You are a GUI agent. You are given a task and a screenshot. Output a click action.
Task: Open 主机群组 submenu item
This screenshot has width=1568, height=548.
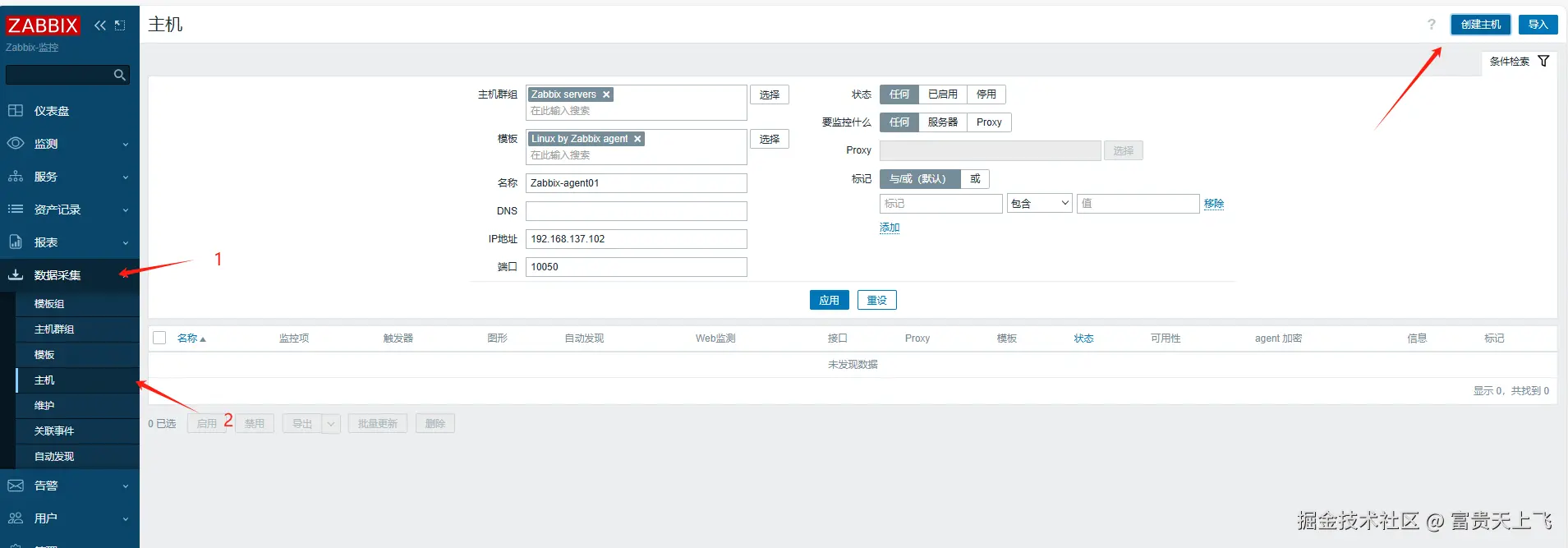click(x=77, y=329)
